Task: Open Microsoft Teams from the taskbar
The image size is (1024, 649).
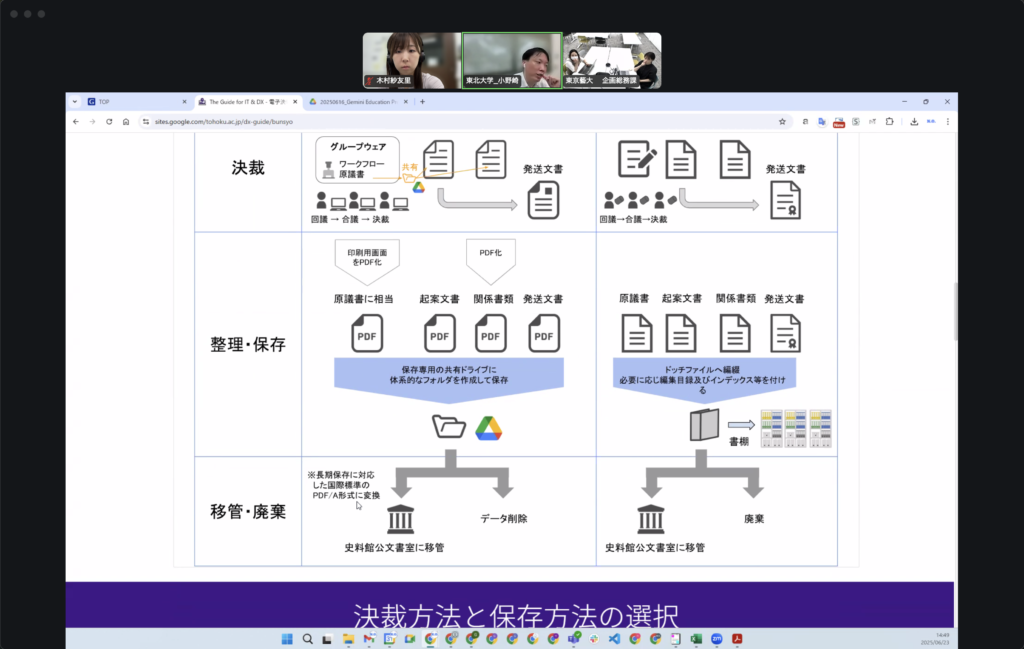Action: point(574,639)
